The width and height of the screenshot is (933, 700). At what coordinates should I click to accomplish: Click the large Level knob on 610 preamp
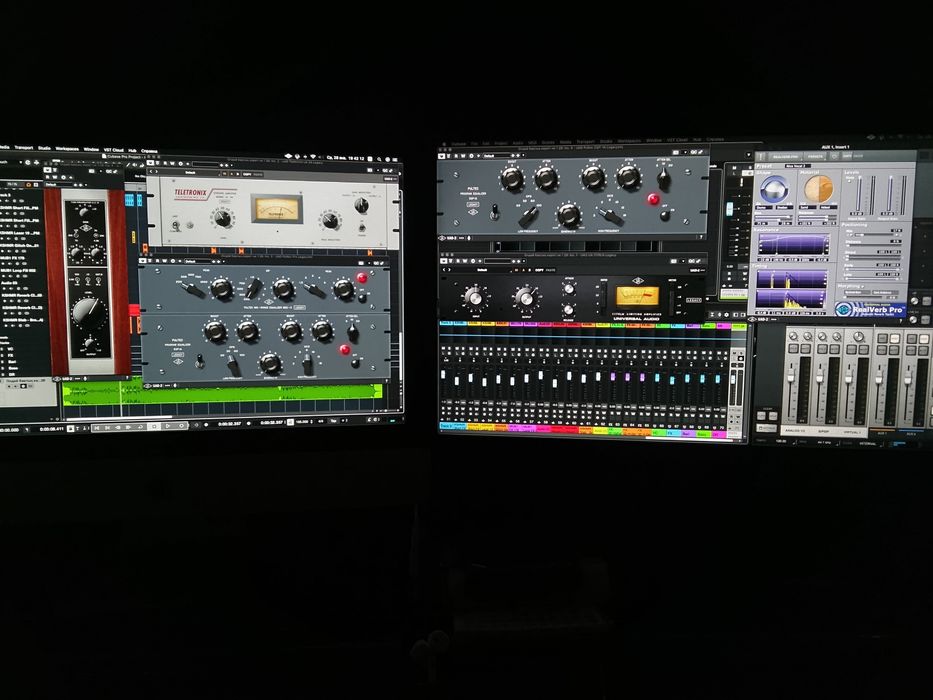(x=87, y=311)
